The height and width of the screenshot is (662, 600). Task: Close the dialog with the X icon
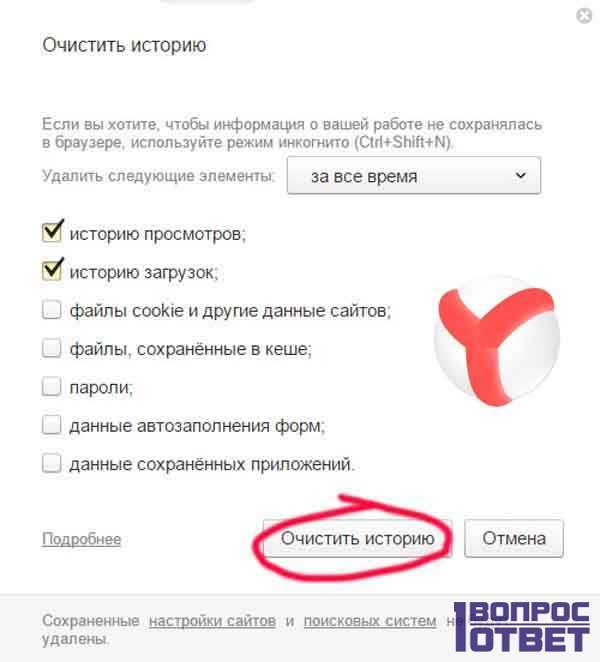point(584,16)
